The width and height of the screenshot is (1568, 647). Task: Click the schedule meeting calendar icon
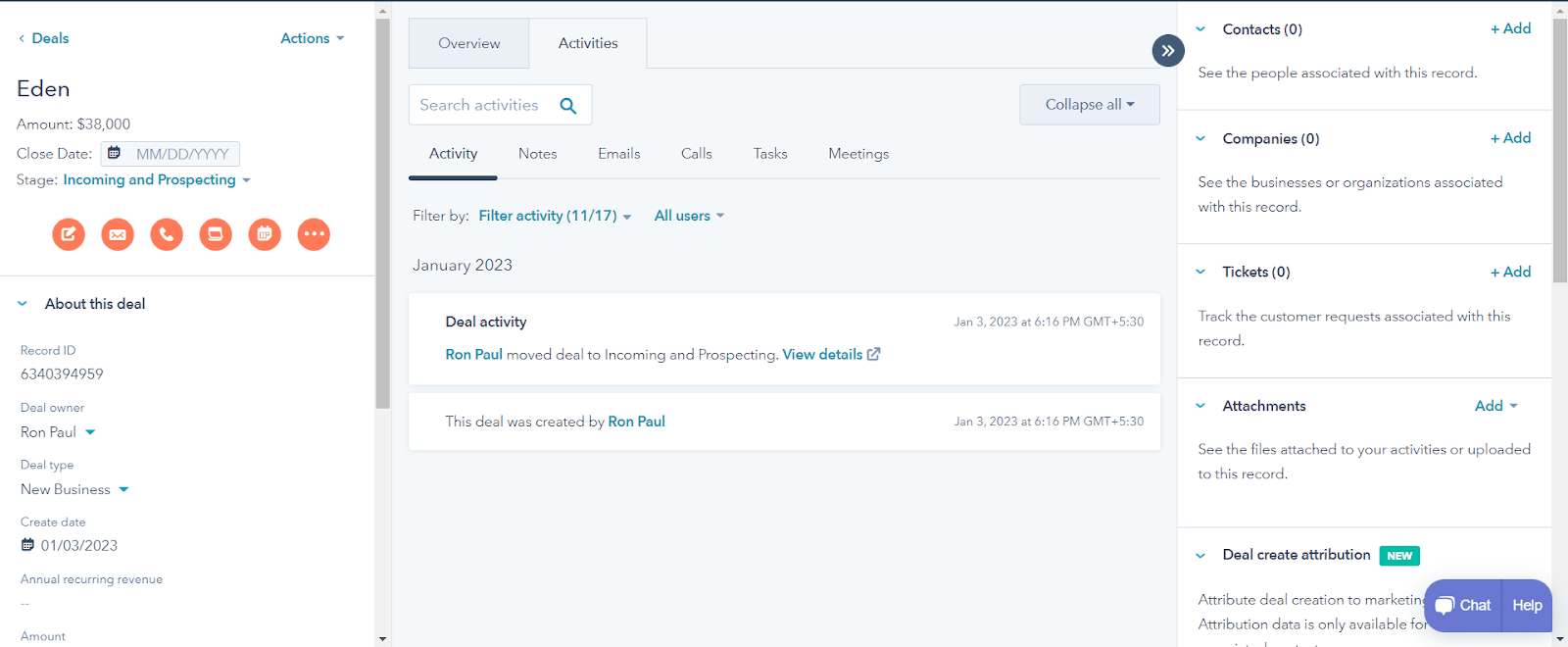(x=265, y=234)
